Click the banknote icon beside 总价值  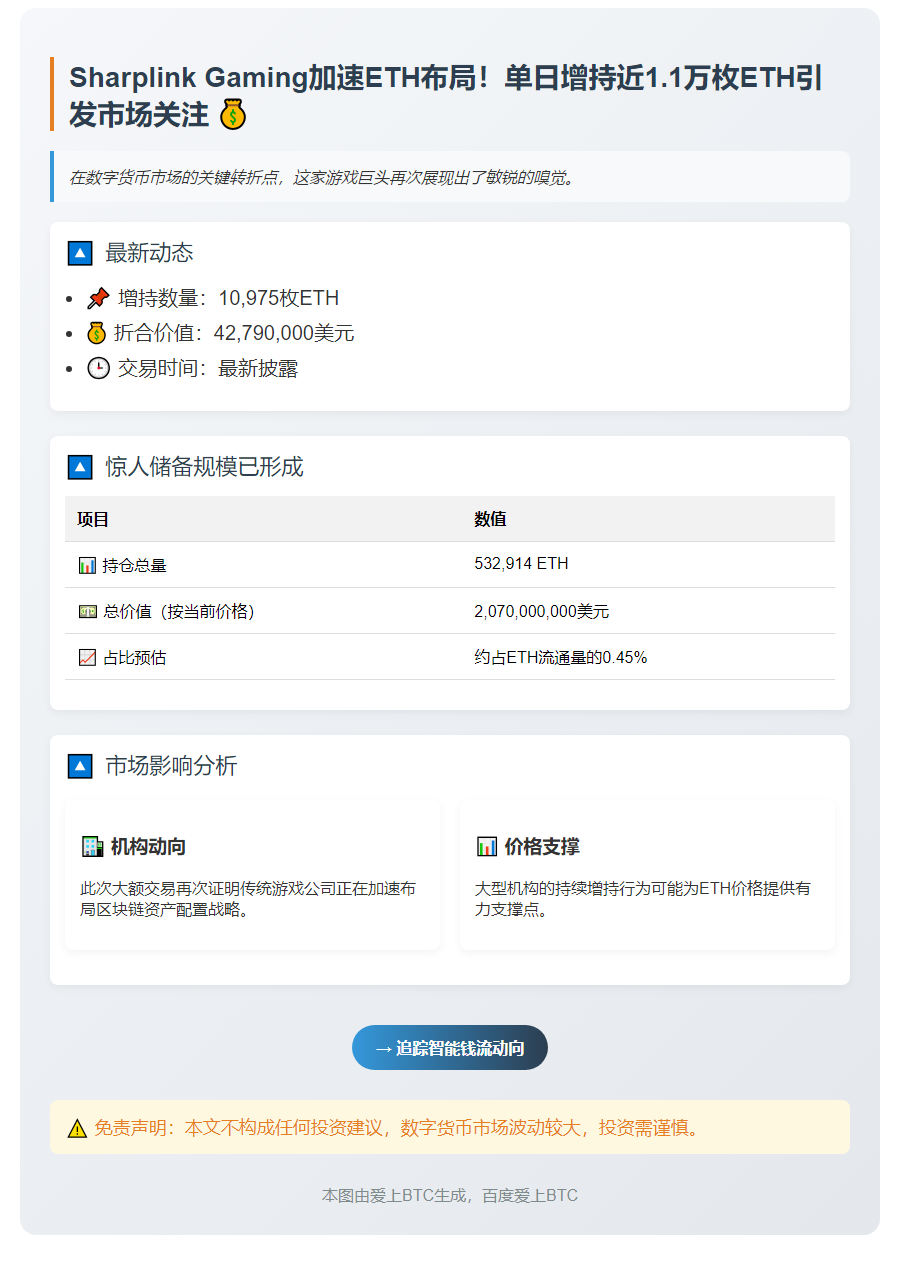pos(87,611)
